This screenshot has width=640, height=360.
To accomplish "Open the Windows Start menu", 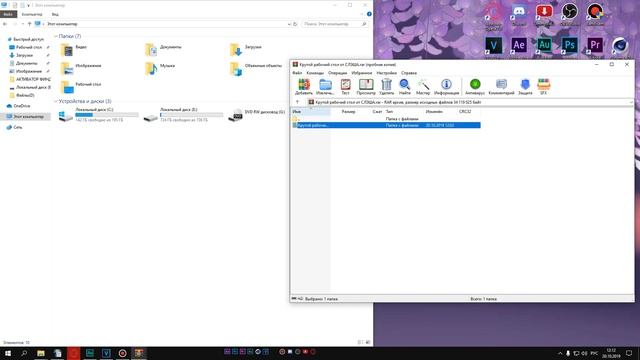I will pos(8,353).
